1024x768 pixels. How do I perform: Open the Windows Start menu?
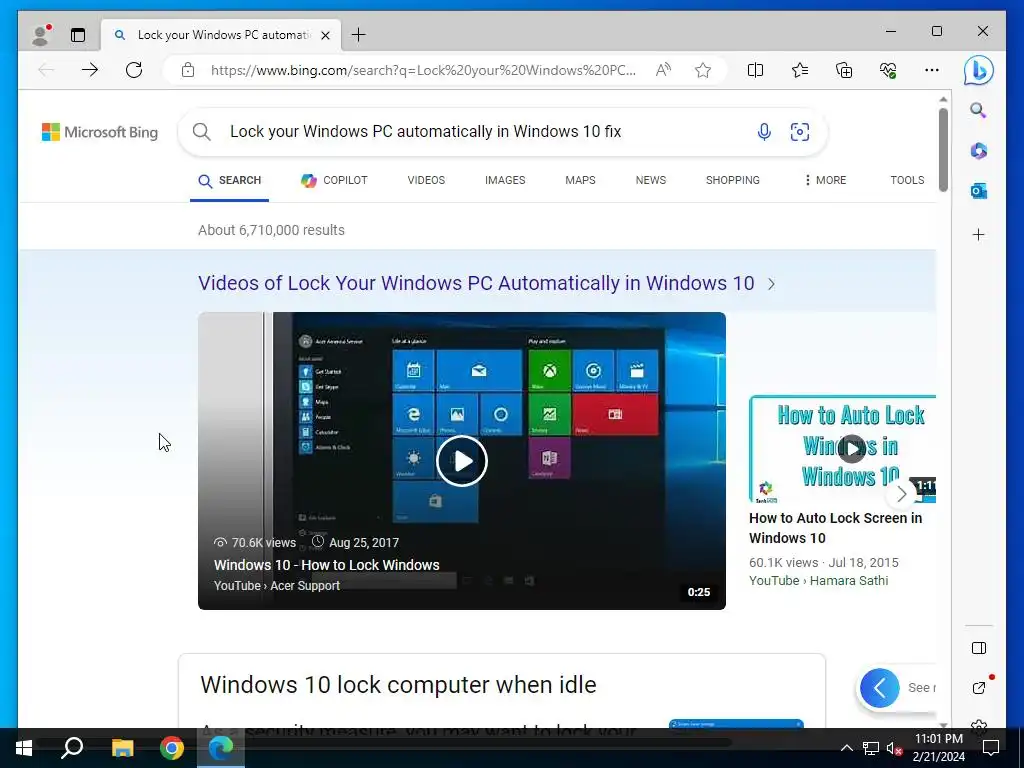[x=24, y=748]
